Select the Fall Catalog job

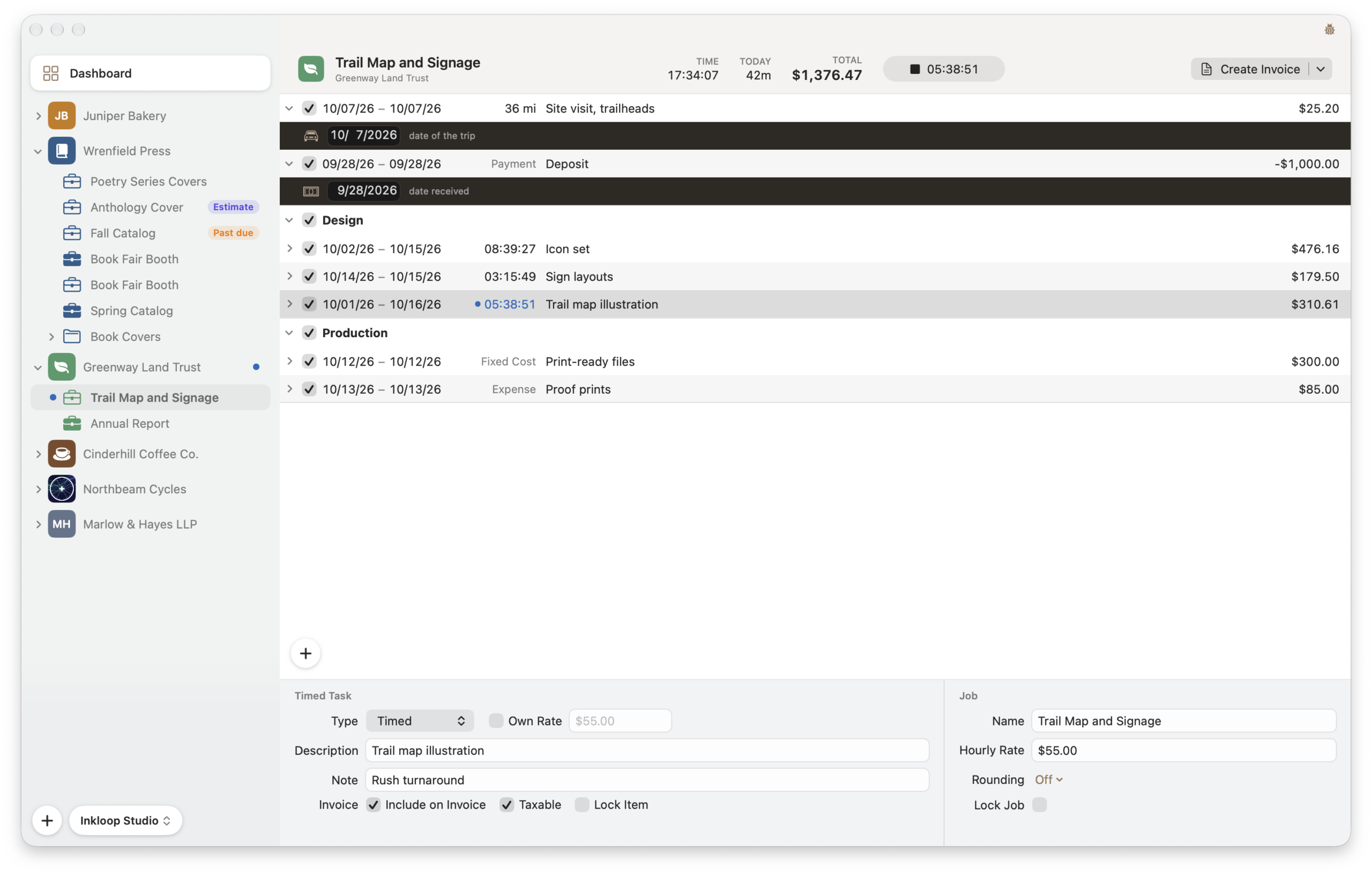coord(151,233)
